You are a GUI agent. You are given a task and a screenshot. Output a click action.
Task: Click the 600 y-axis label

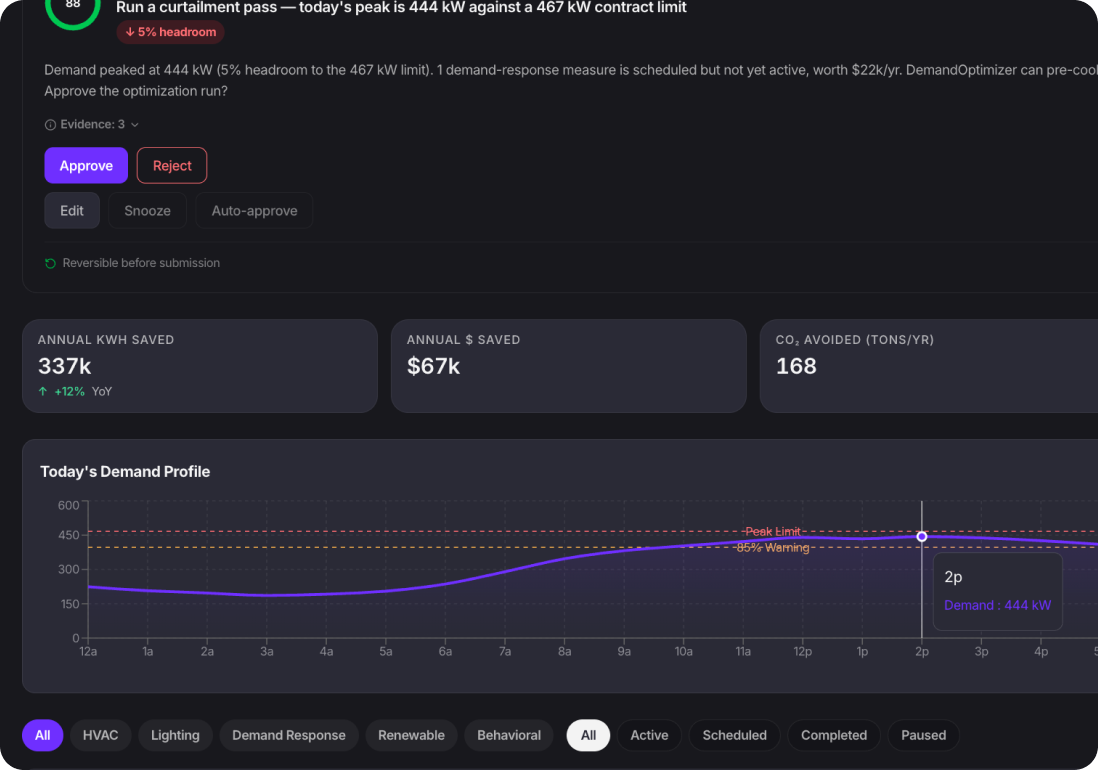(x=69, y=505)
